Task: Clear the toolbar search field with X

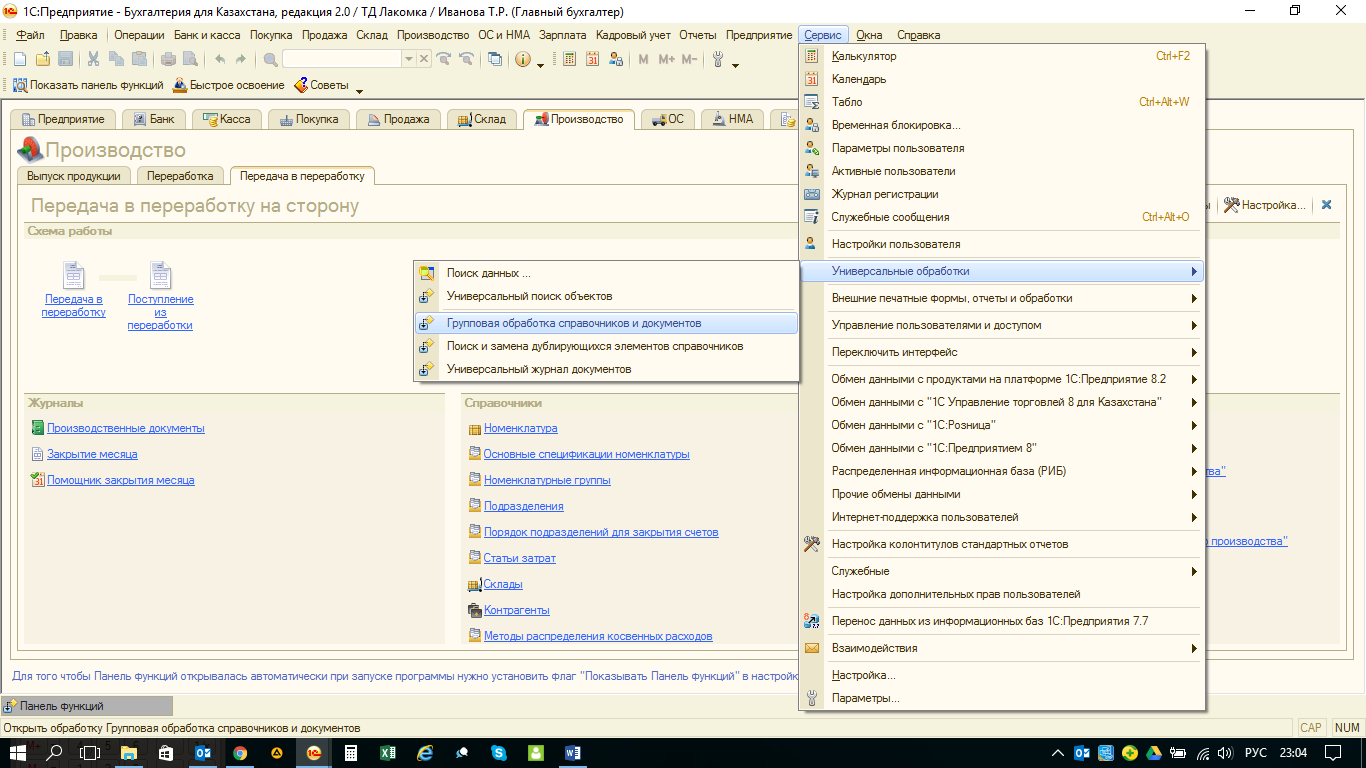Action: point(424,59)
